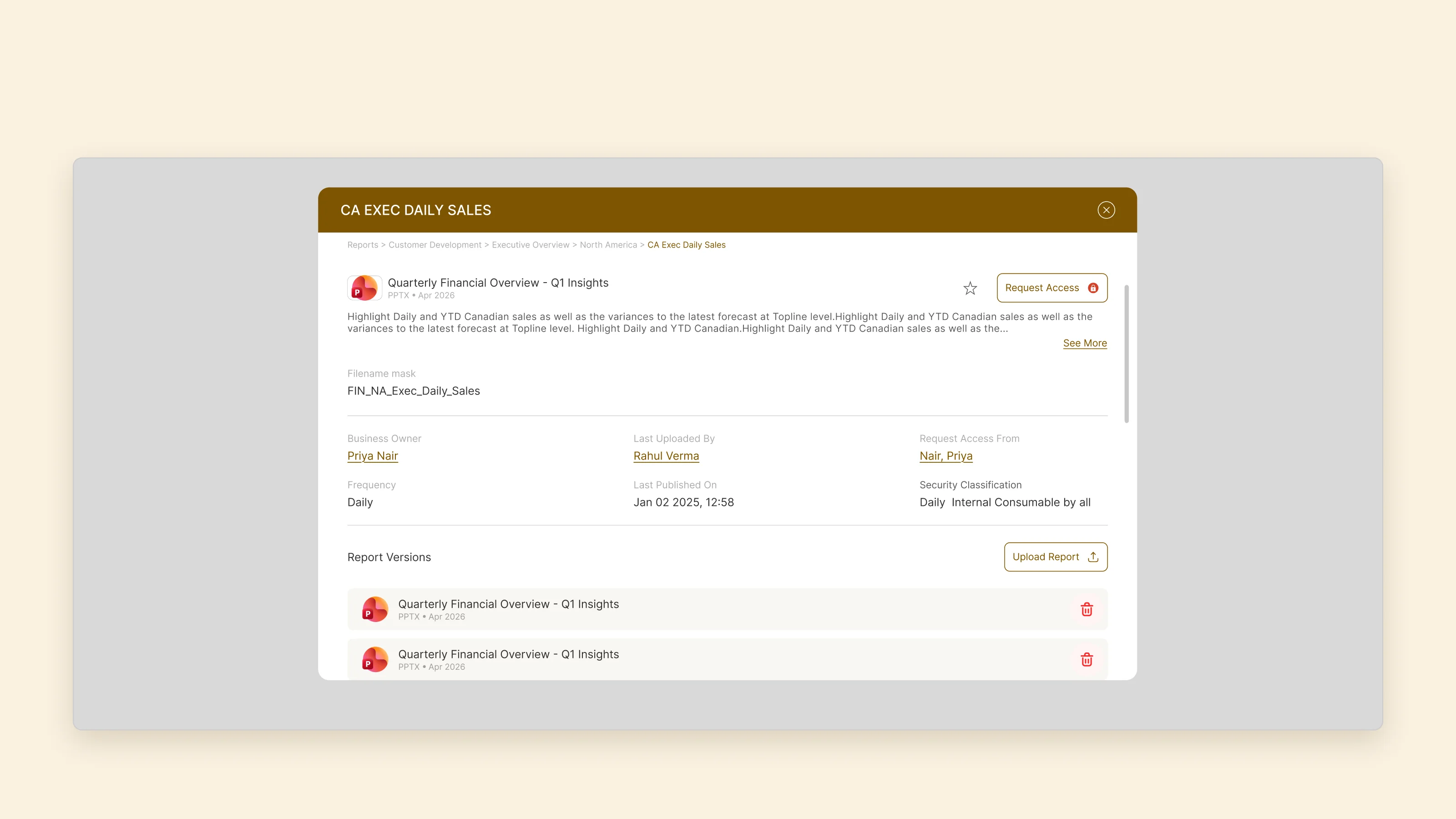Open the second report version's PowerPoint icon

click(375, 660)
